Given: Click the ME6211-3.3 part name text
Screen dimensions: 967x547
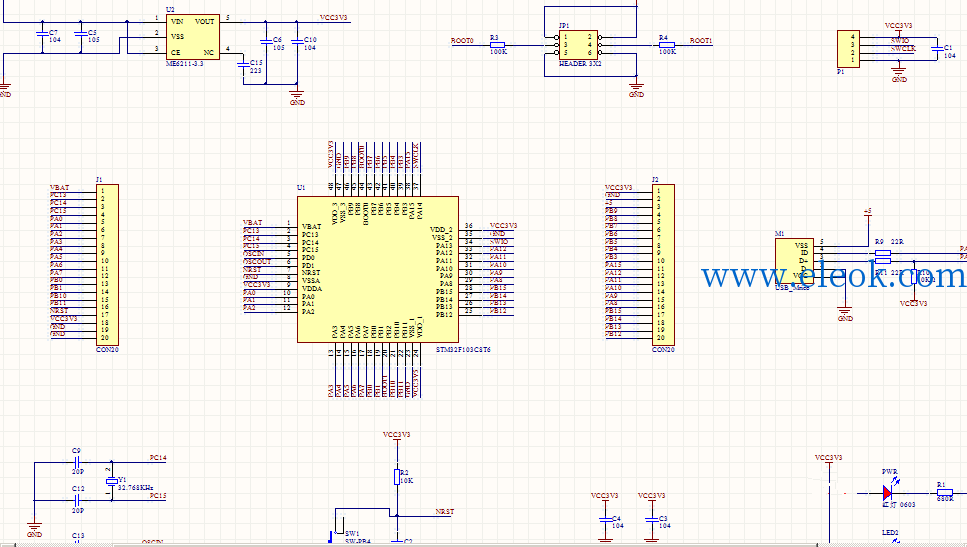Looking at the screenshot, I should [184, 64].
